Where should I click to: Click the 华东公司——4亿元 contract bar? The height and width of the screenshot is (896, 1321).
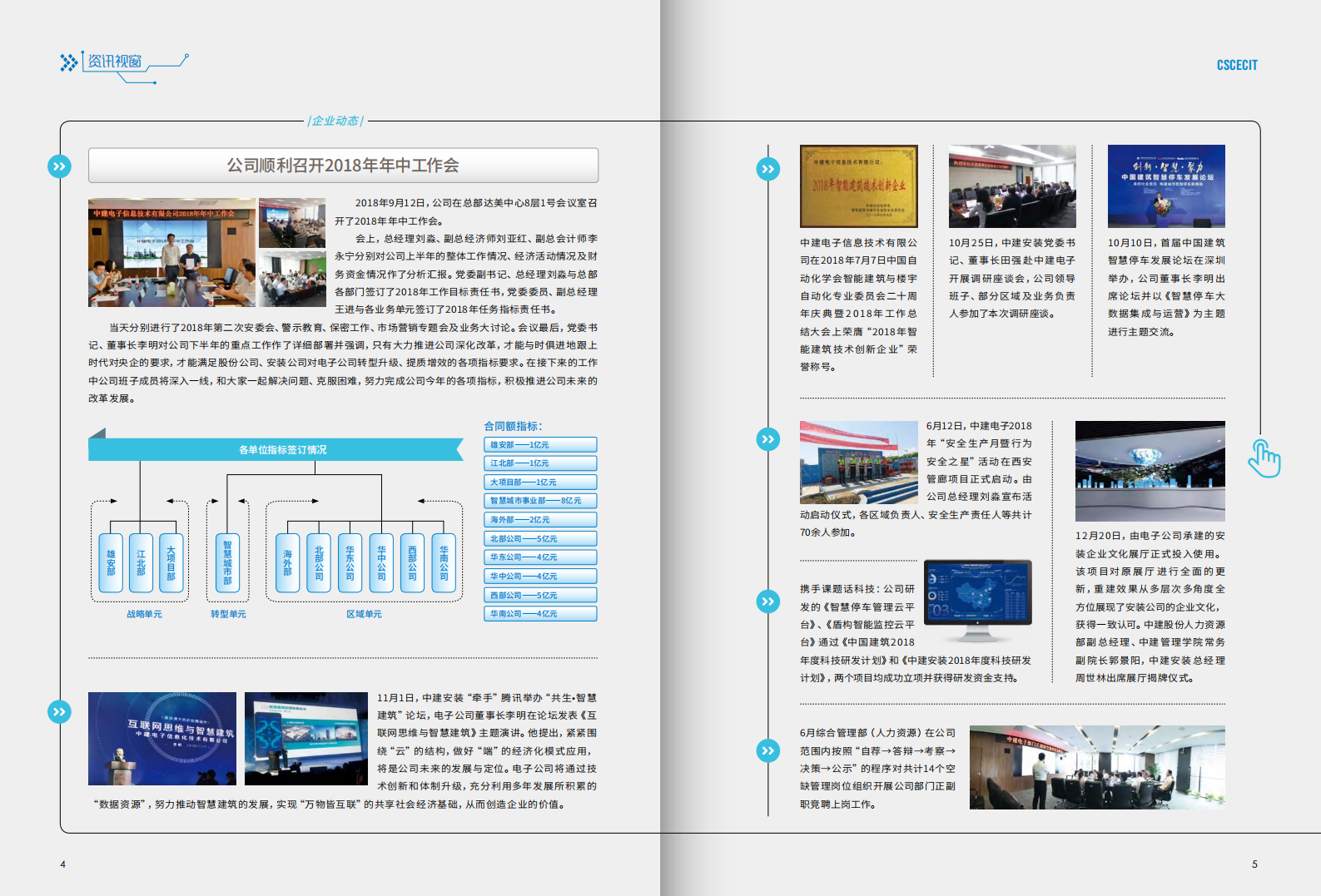(540, 557)
